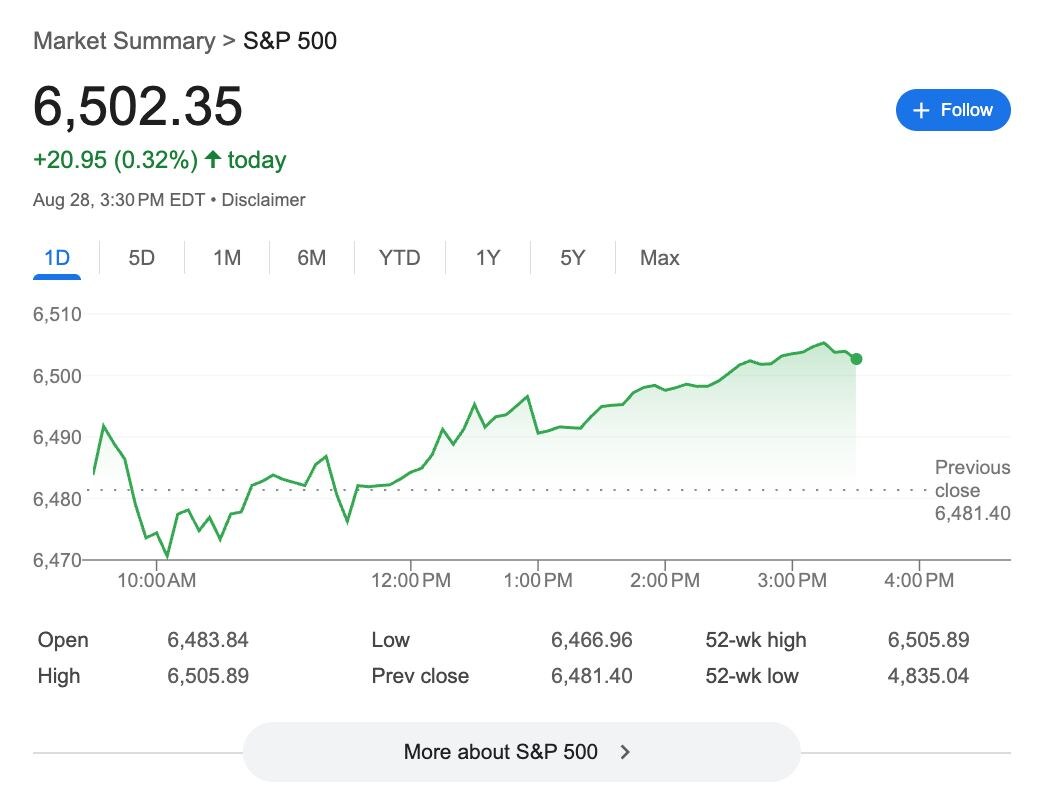This screenshot has width=1046, height=804.
Task: Select the 1D time range tab
Action: pos(57,258)
